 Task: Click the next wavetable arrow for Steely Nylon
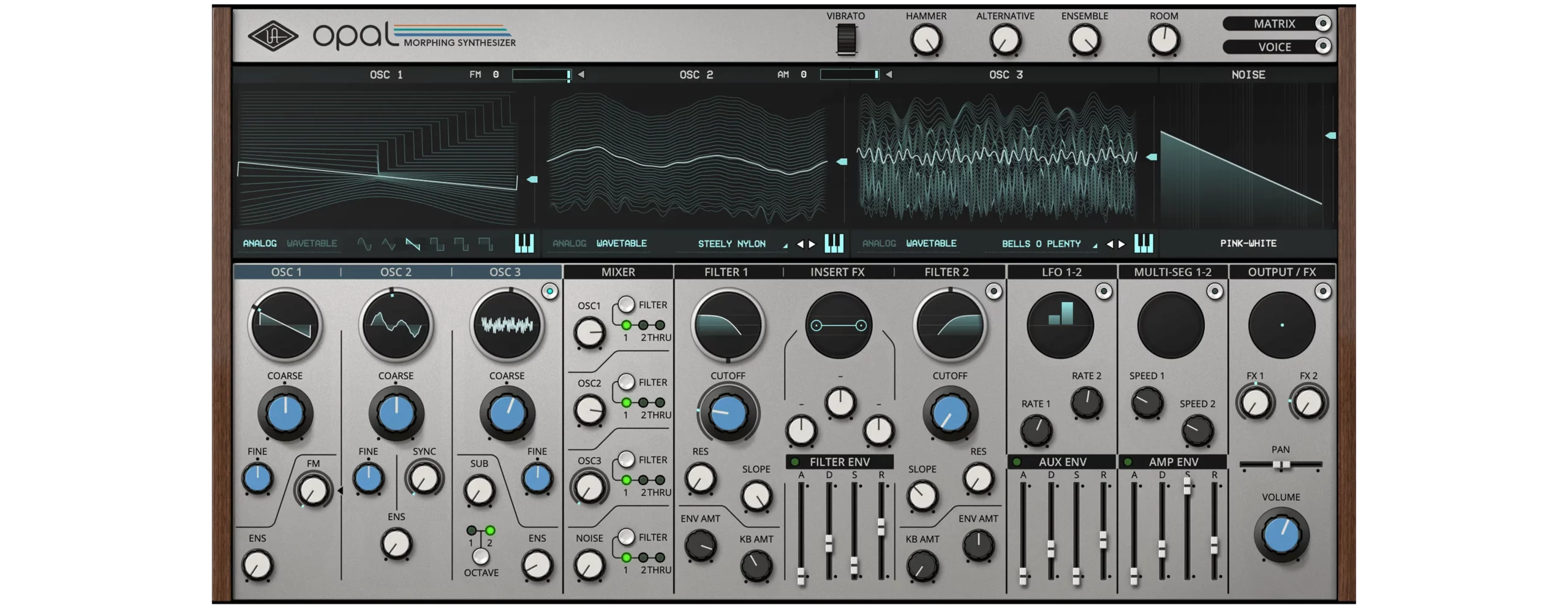812,244
